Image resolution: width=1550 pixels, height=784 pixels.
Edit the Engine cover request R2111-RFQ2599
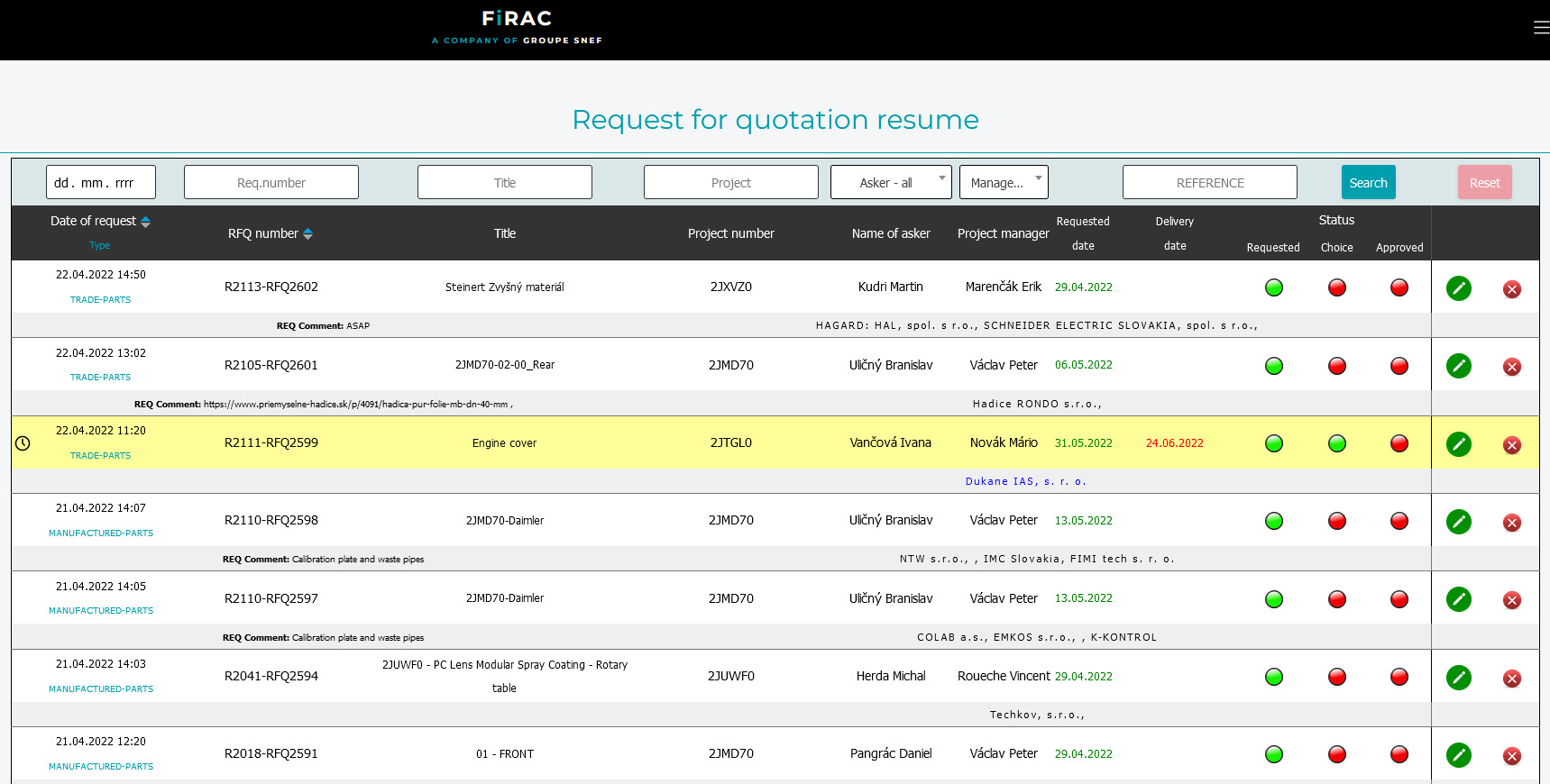pyautogui.click(x=1458, y=444)
